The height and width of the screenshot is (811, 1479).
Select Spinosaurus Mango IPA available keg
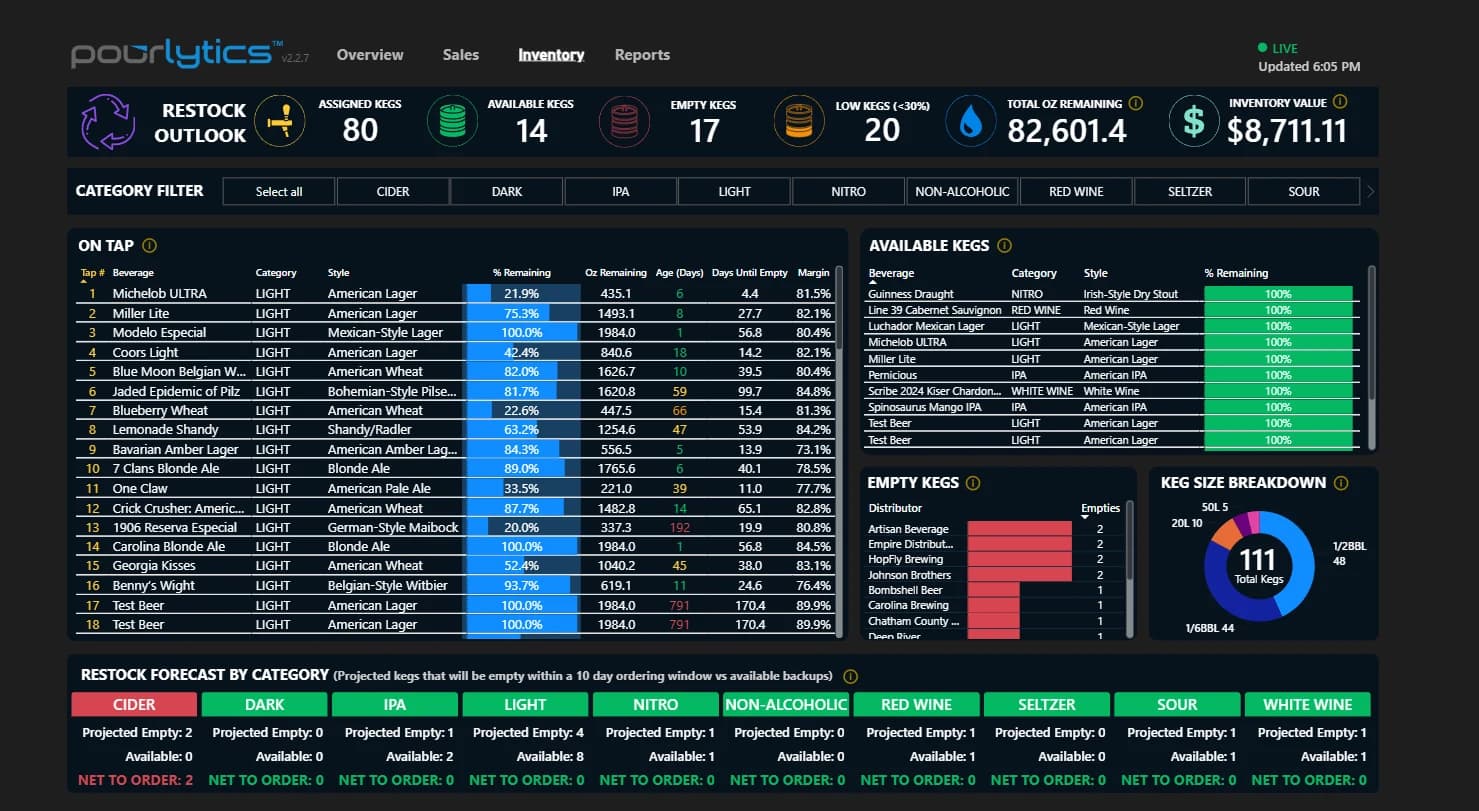click(x=1113, y=407)
